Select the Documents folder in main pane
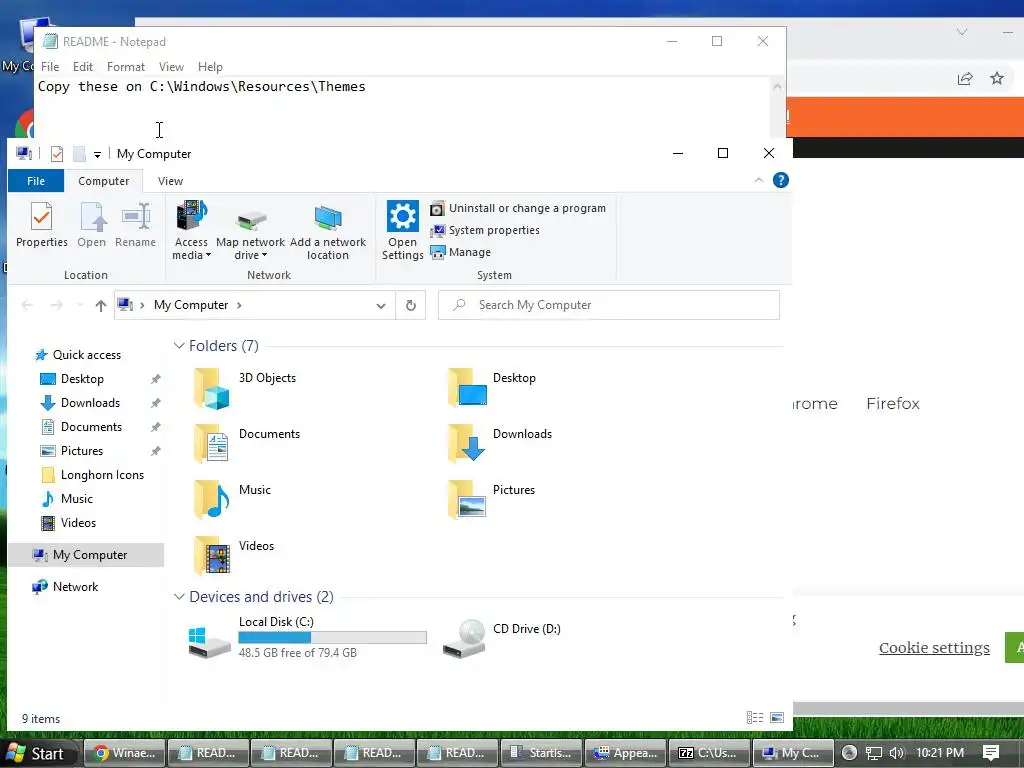Image resolution: width=1024 pixels, height=768 pixels. coord(212,443)
